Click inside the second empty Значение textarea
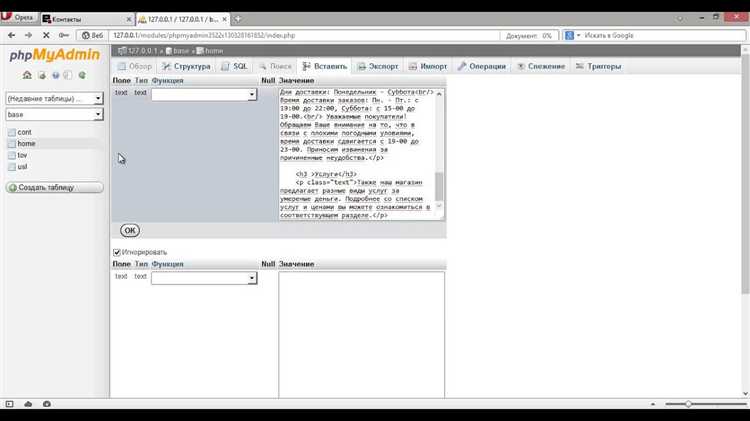This screenshot has width=750, height=421. (x=362, y=335)
